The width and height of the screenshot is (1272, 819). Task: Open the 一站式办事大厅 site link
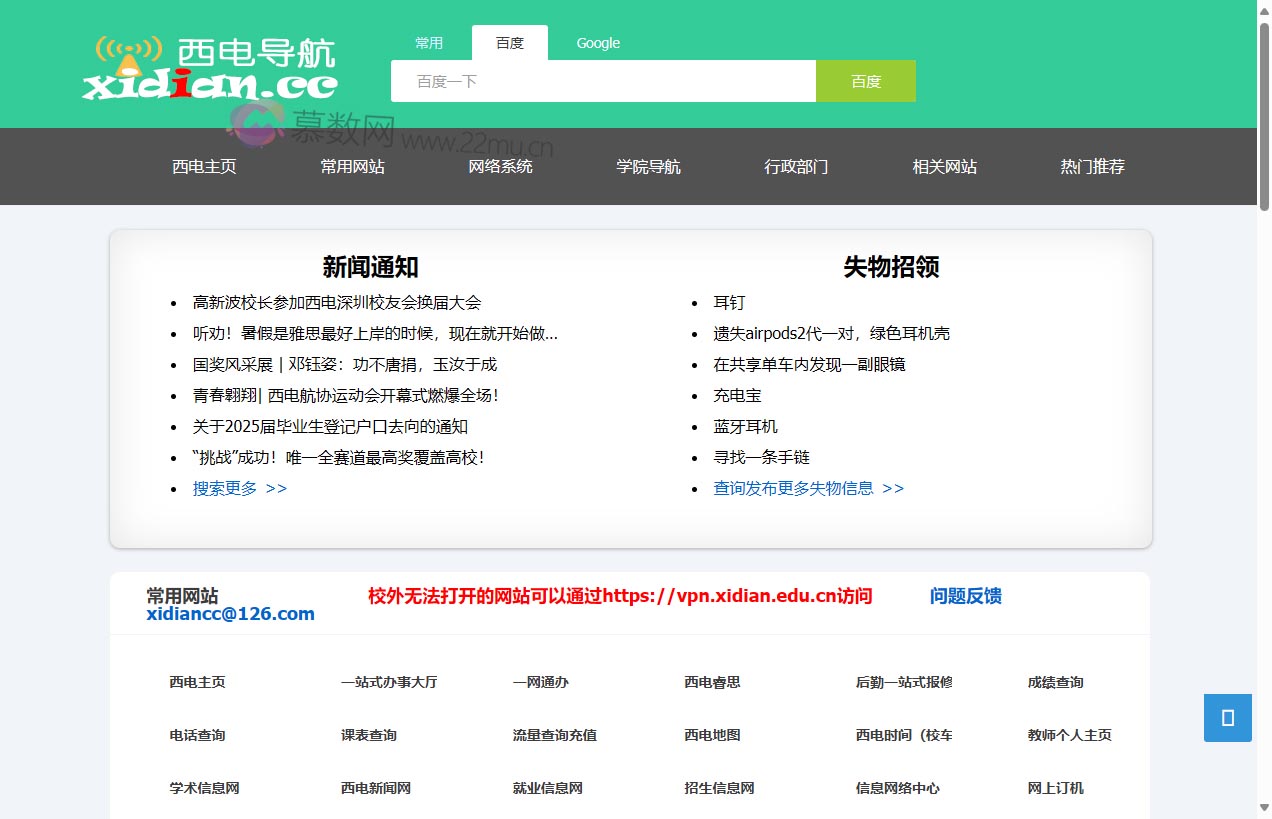coord(389,682)
